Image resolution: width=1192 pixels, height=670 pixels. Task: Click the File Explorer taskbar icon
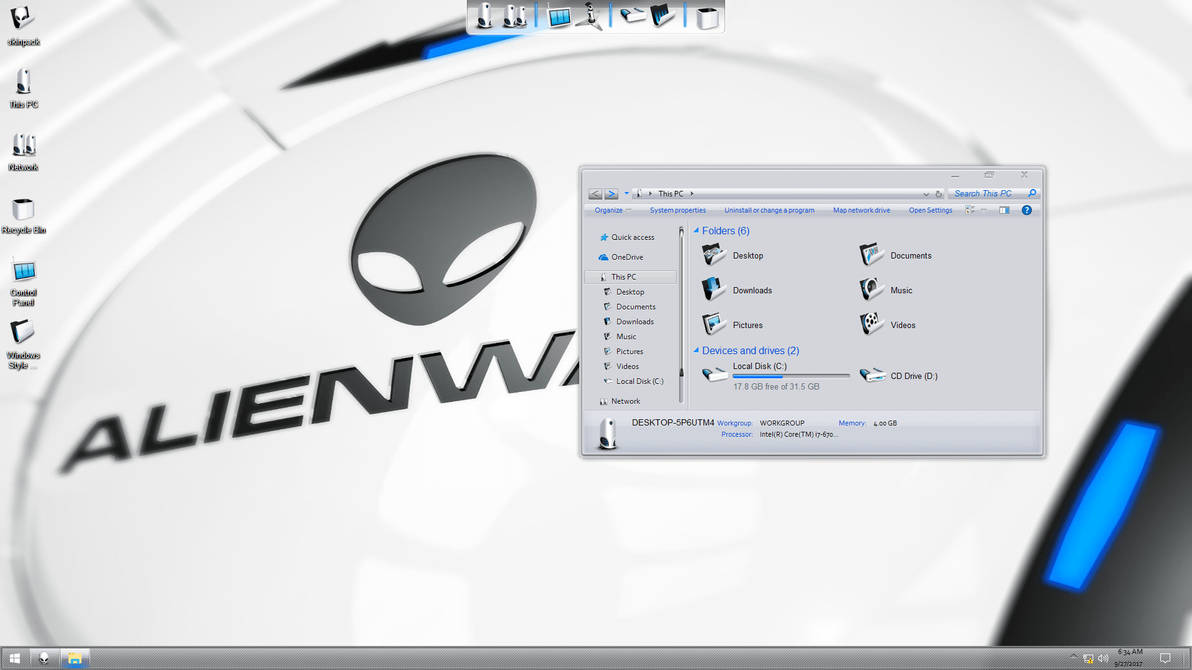(x=73, y=658)
